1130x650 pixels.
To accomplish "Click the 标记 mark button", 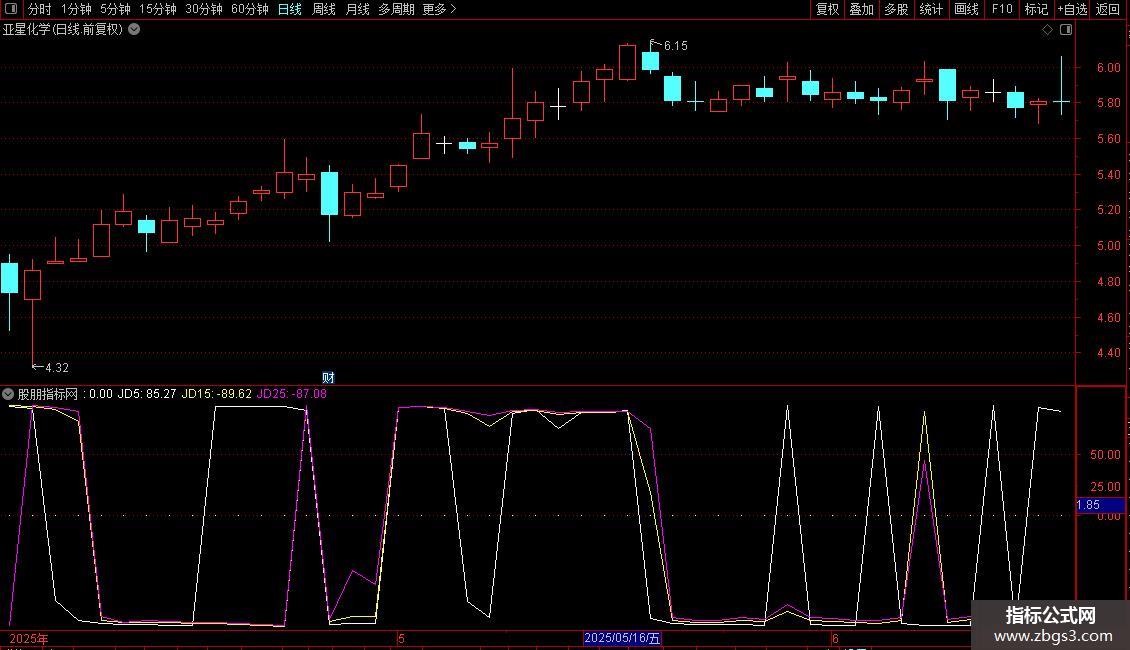I will pos(1036,9).
